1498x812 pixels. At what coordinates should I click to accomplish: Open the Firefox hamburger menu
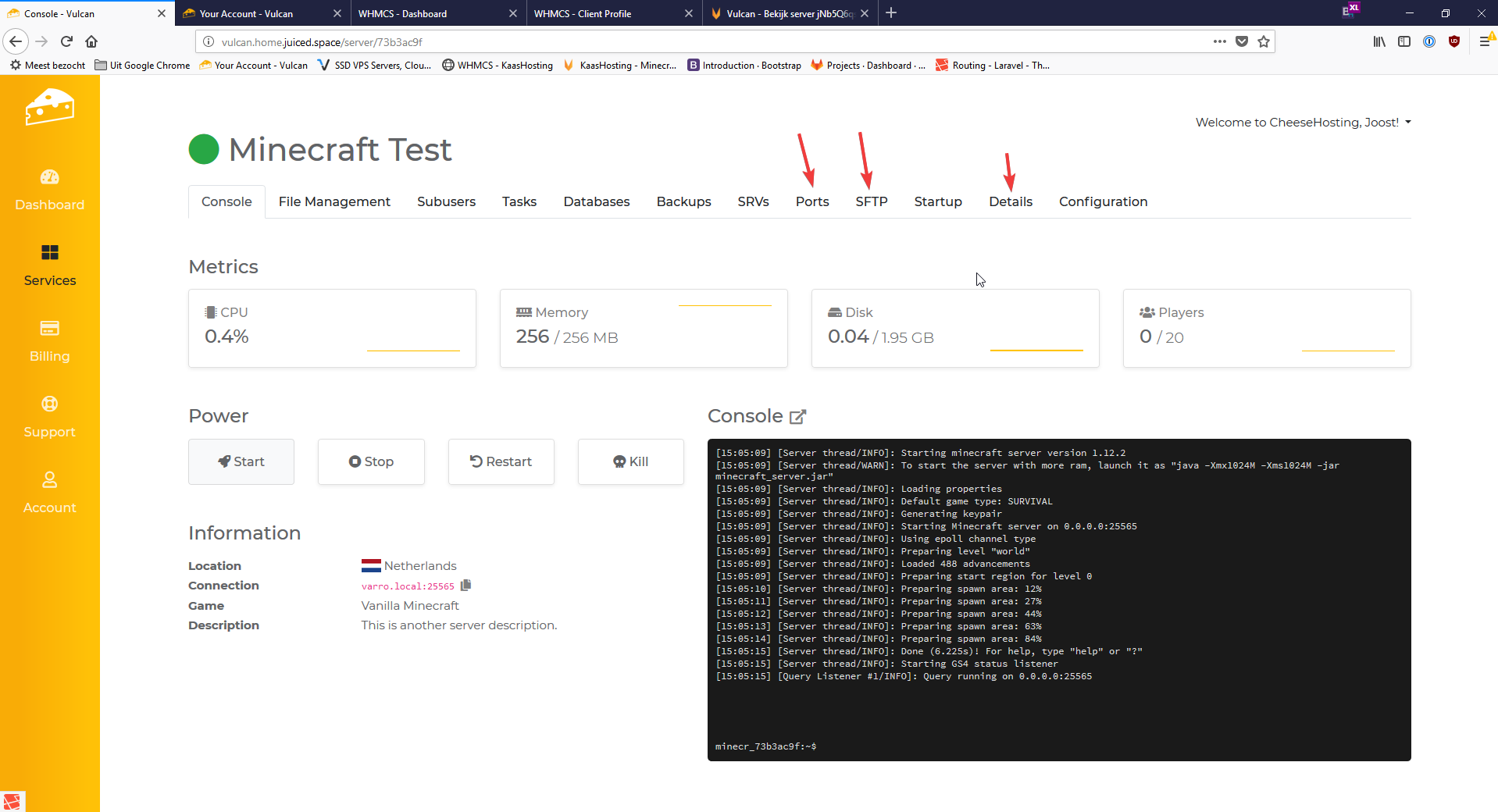point(1485,42)
